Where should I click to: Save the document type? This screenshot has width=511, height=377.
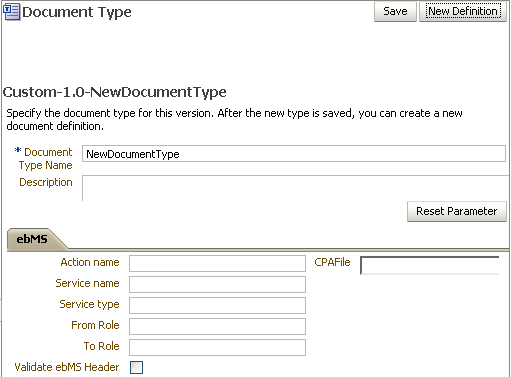[395, 12]
